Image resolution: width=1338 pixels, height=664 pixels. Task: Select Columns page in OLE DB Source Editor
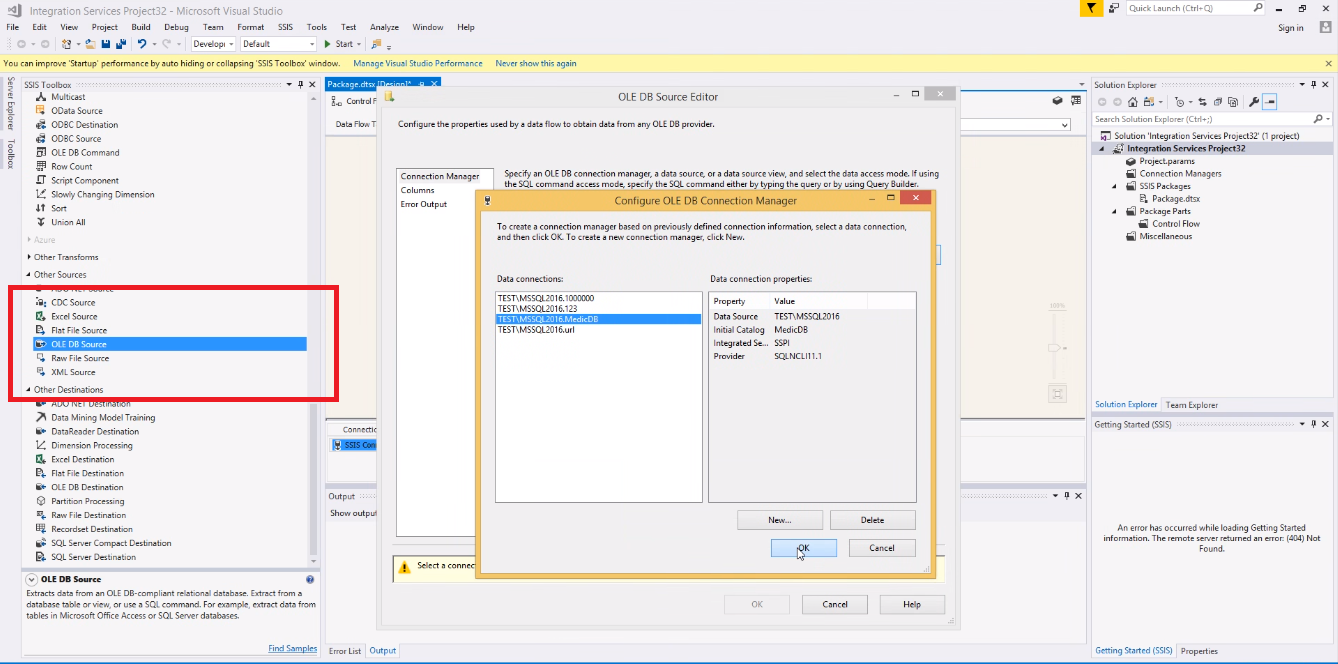418,190
